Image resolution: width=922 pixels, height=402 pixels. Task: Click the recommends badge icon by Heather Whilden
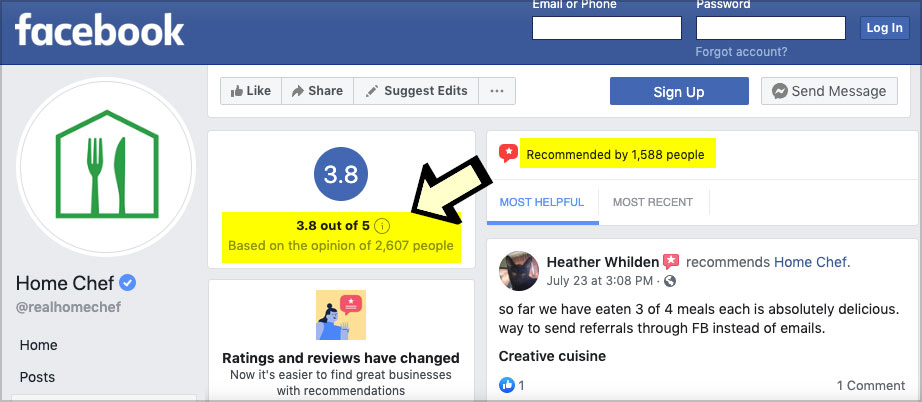click(671, 262)
